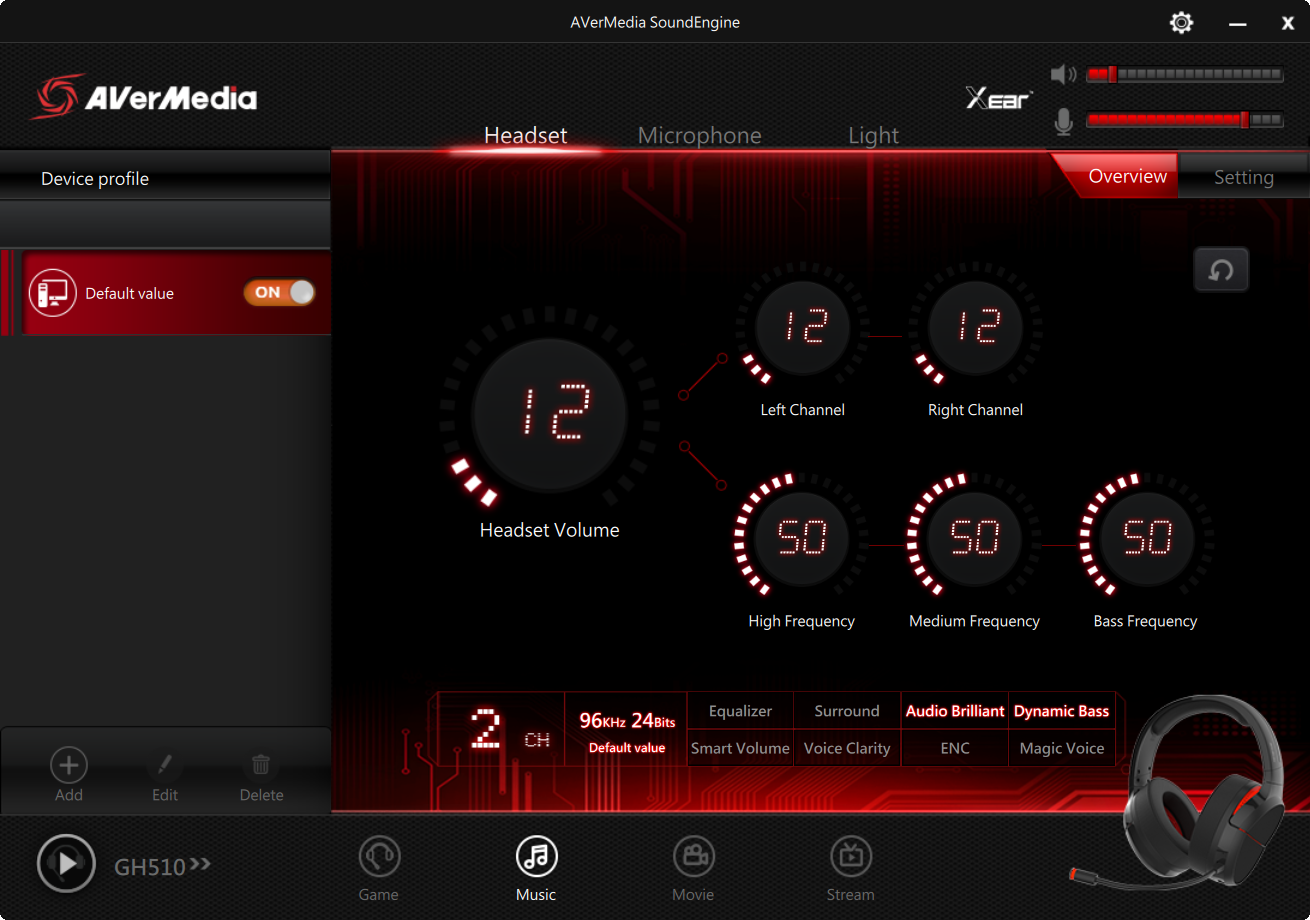Select the Movie mode camera icon

[693, 857]
